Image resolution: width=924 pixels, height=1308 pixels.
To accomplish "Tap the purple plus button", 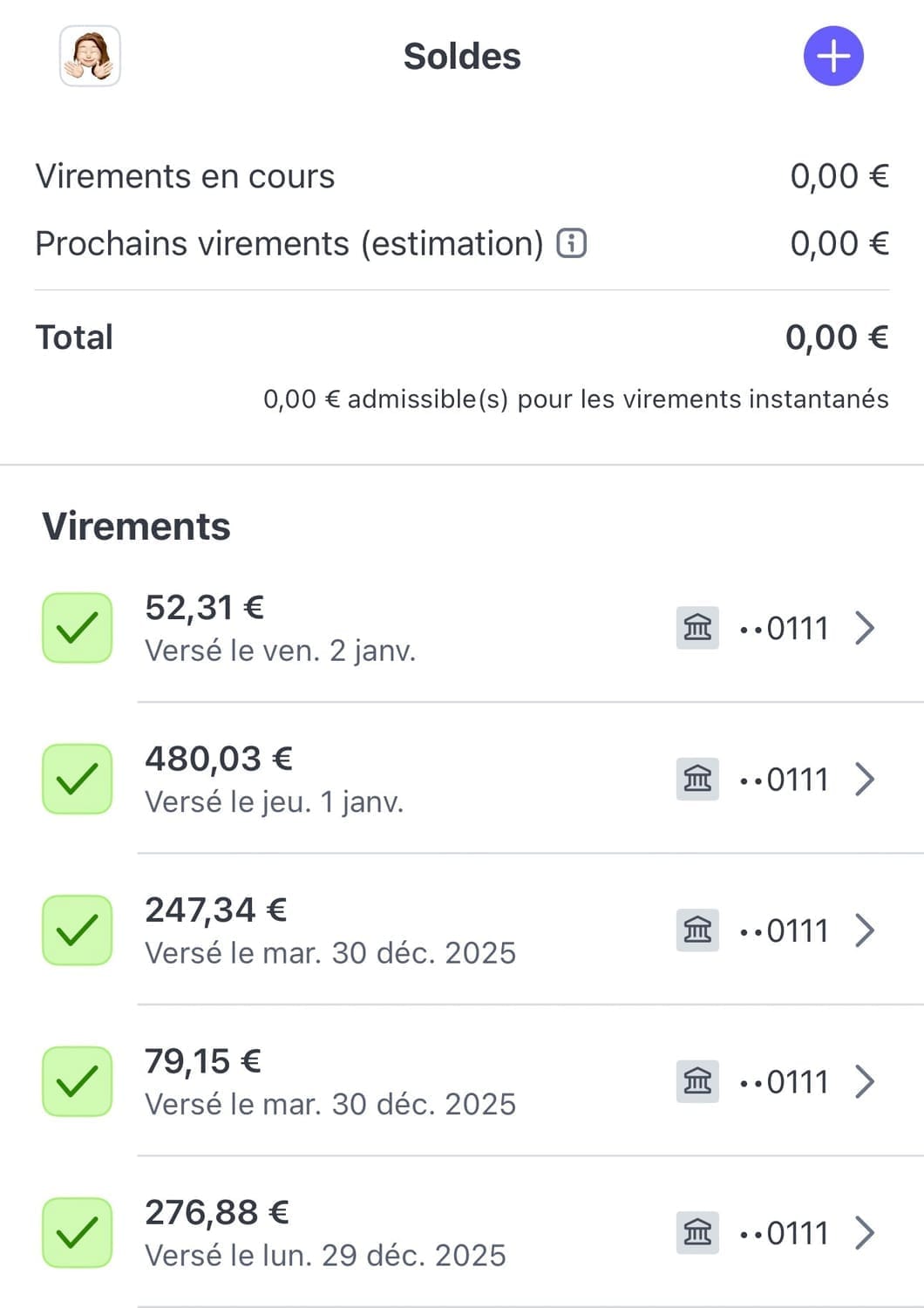I will (833, 57).
